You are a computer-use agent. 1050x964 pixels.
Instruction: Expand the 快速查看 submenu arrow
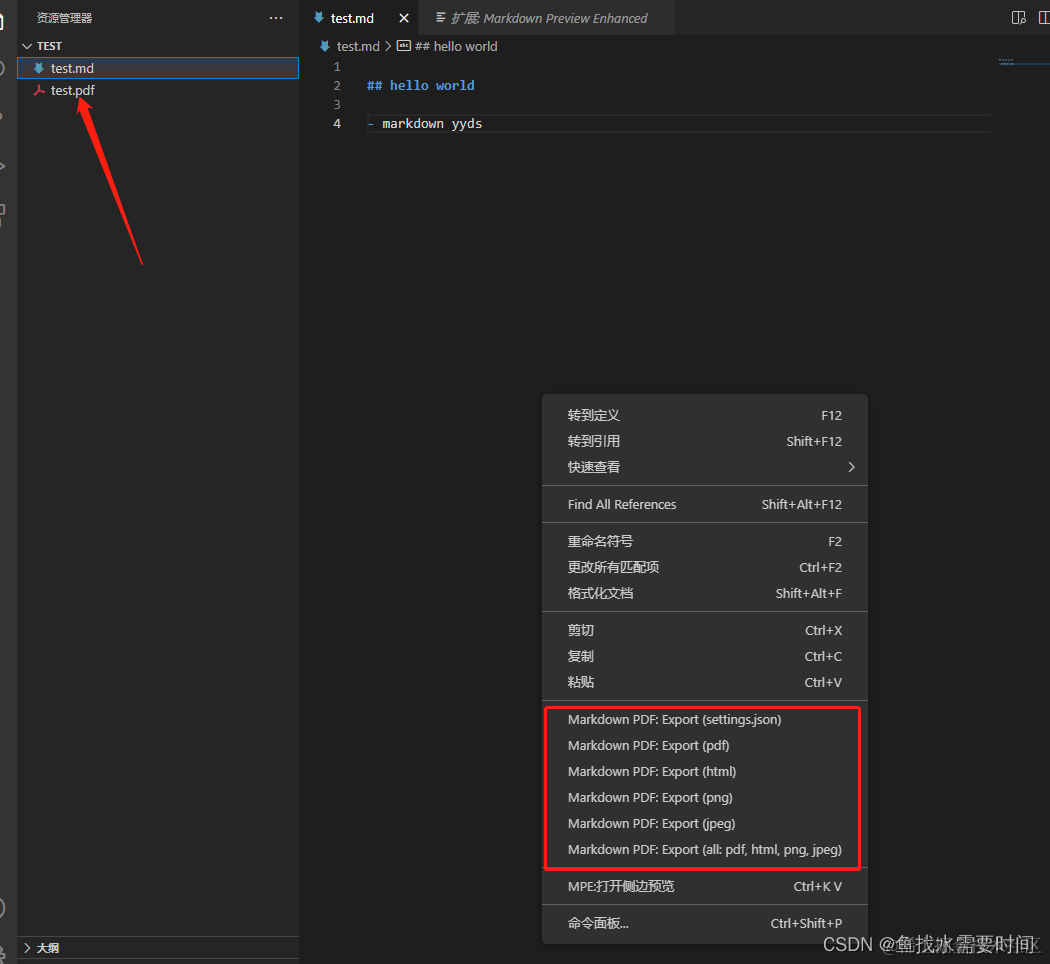pos(851,467)
